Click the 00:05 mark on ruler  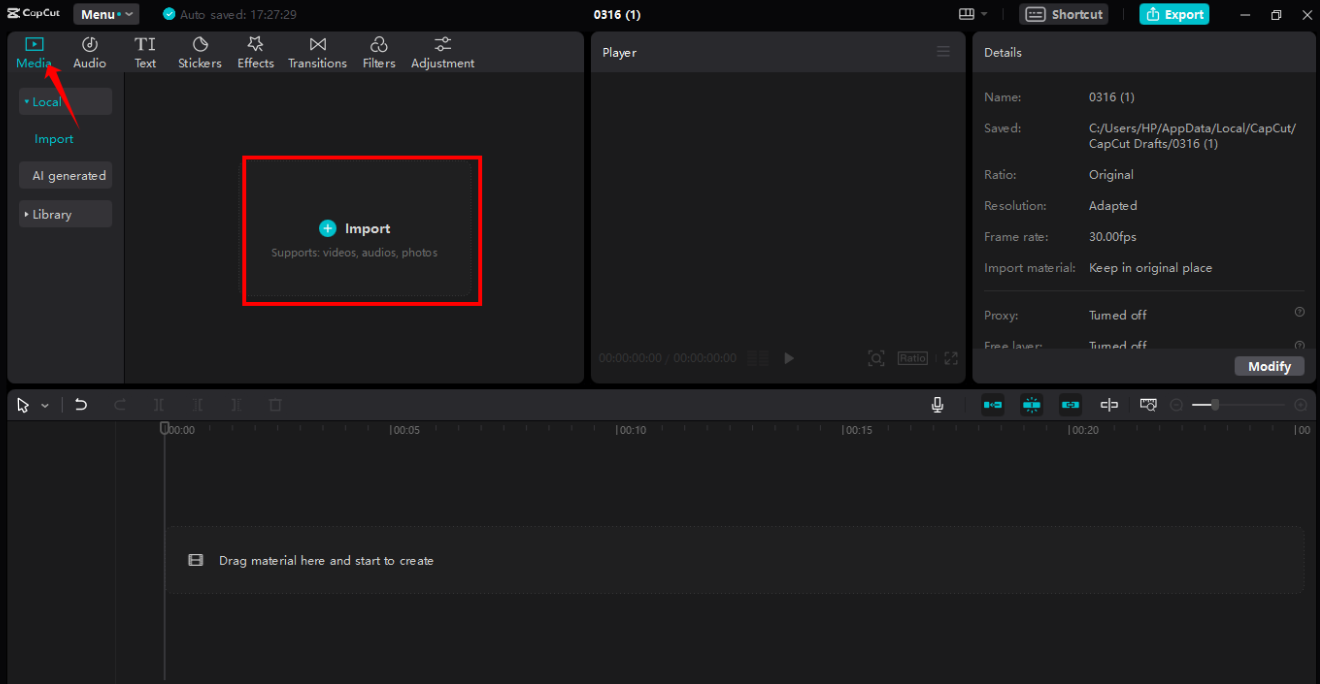[405, 430]
